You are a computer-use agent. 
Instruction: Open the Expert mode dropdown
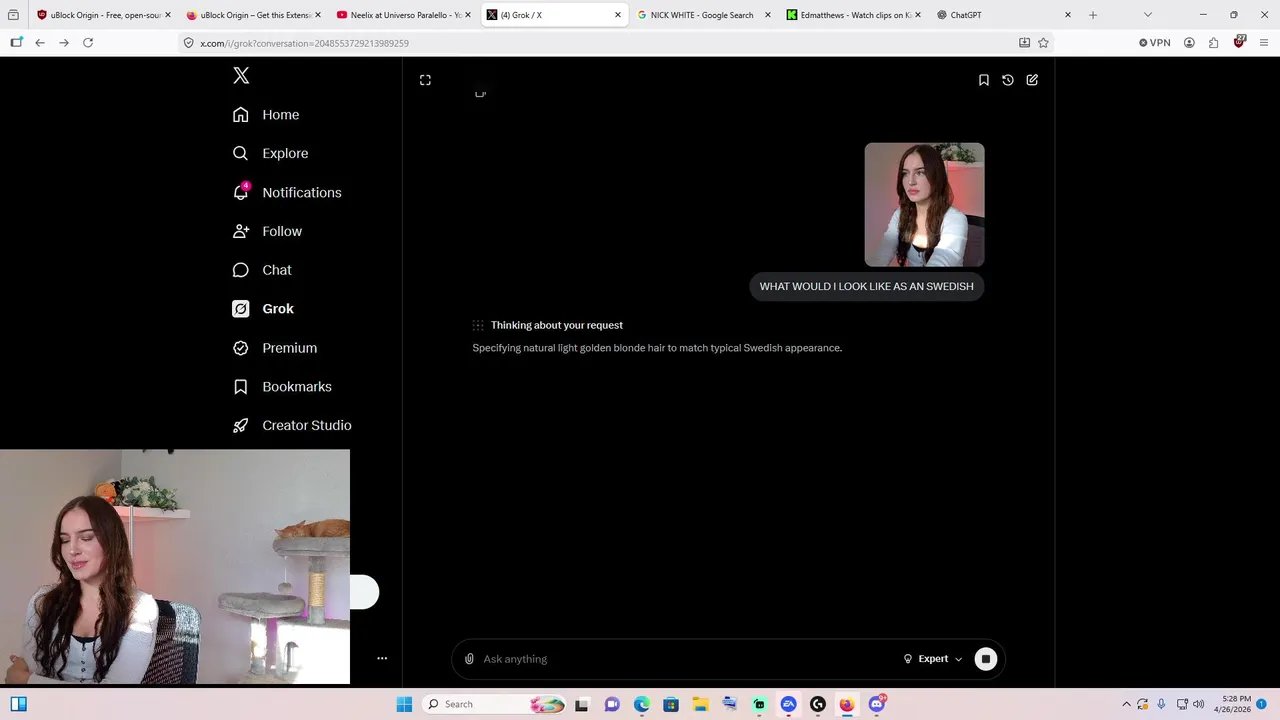[933, 659]
